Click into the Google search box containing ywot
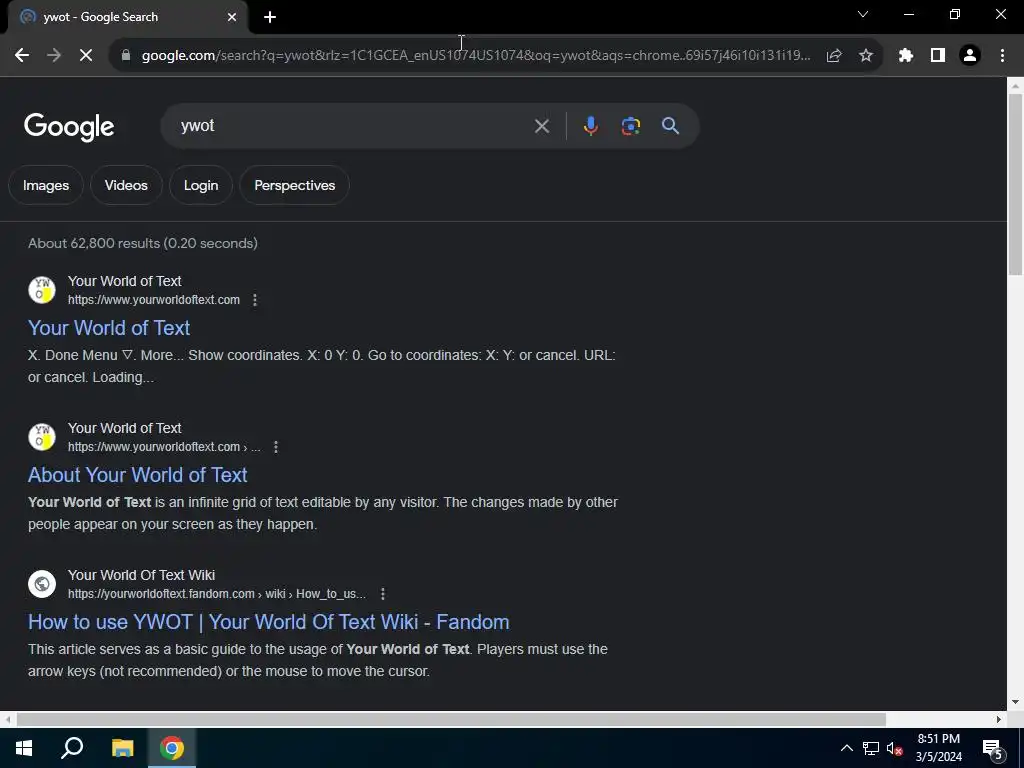The height and width of the screenshot is (768, 1024). point(353,126)
